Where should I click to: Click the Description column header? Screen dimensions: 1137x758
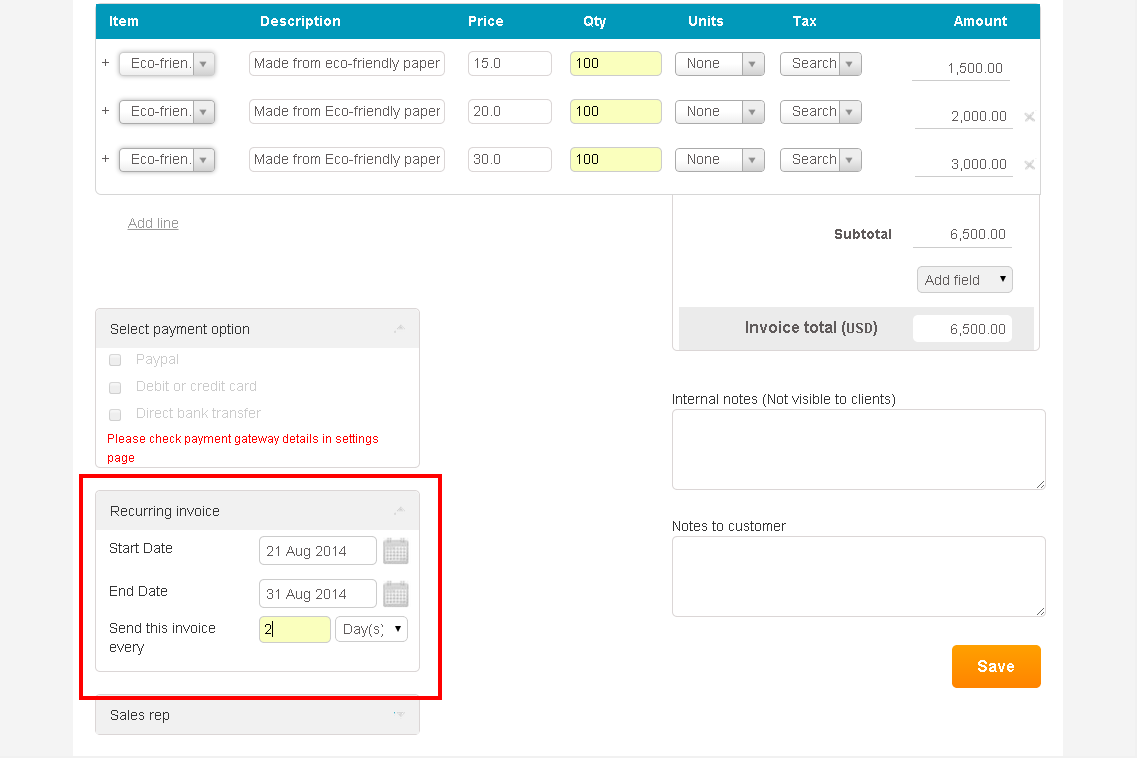(x=300, y=22)
